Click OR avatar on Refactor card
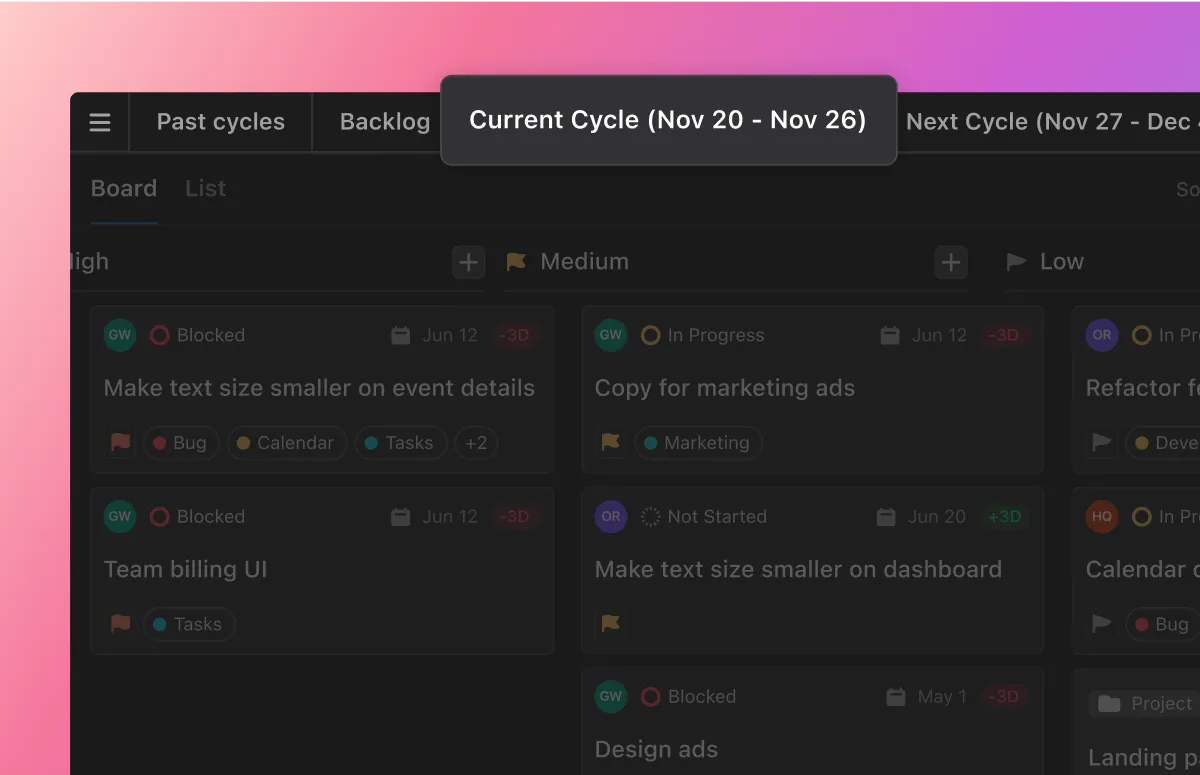 tap(1102, 335)
